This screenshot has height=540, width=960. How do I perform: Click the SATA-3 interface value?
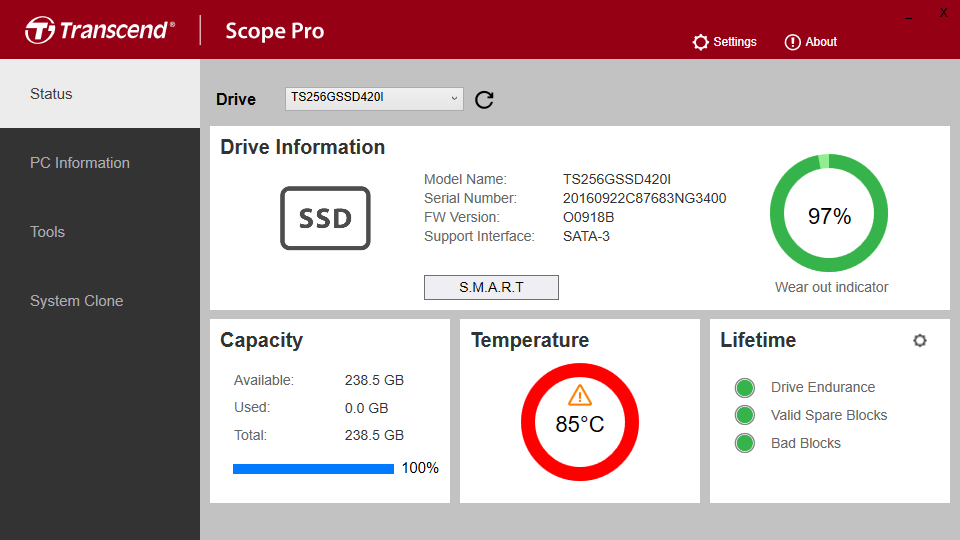[x=587, y=236]
